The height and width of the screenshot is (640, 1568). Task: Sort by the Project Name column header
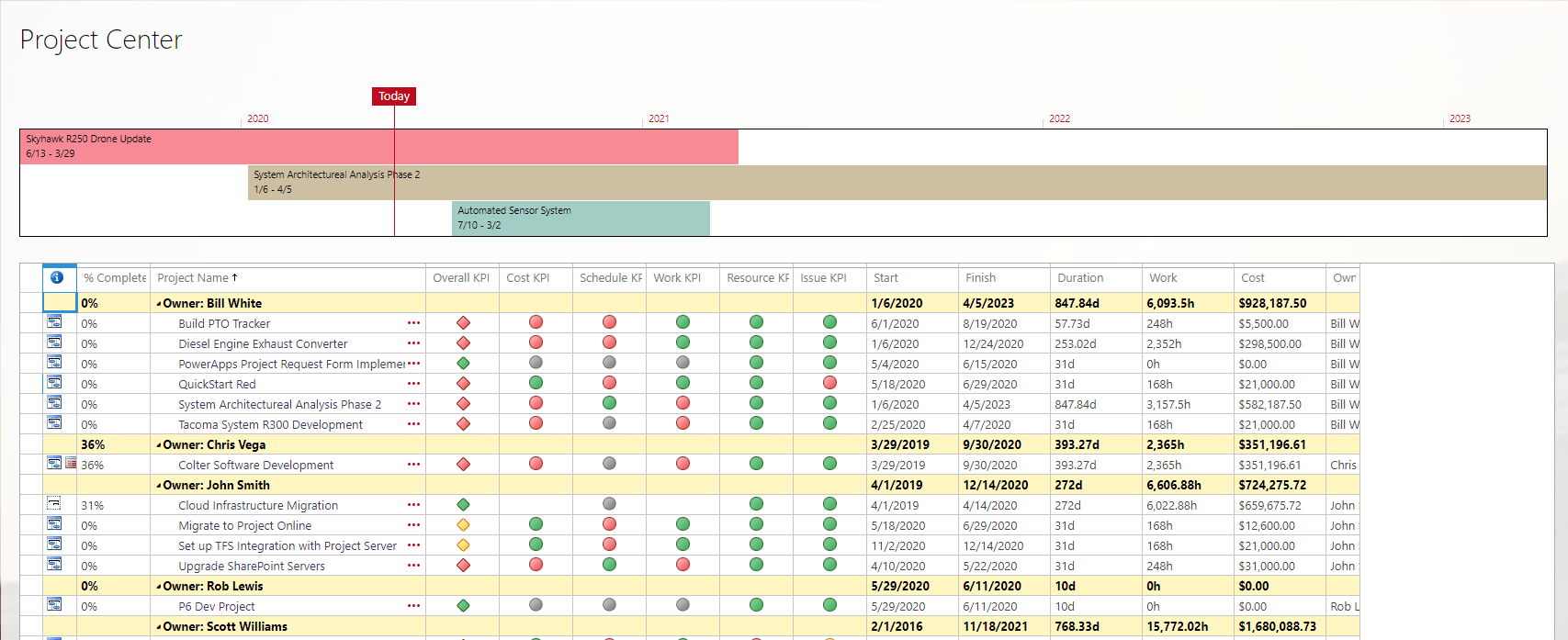pos(193,278)
